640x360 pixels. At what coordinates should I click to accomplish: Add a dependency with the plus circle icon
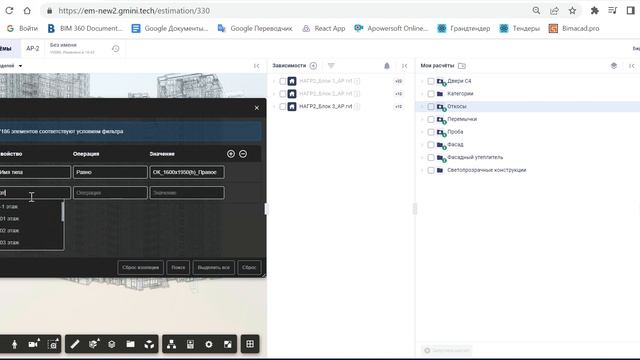pyautogui.click(x=313, y=66)
